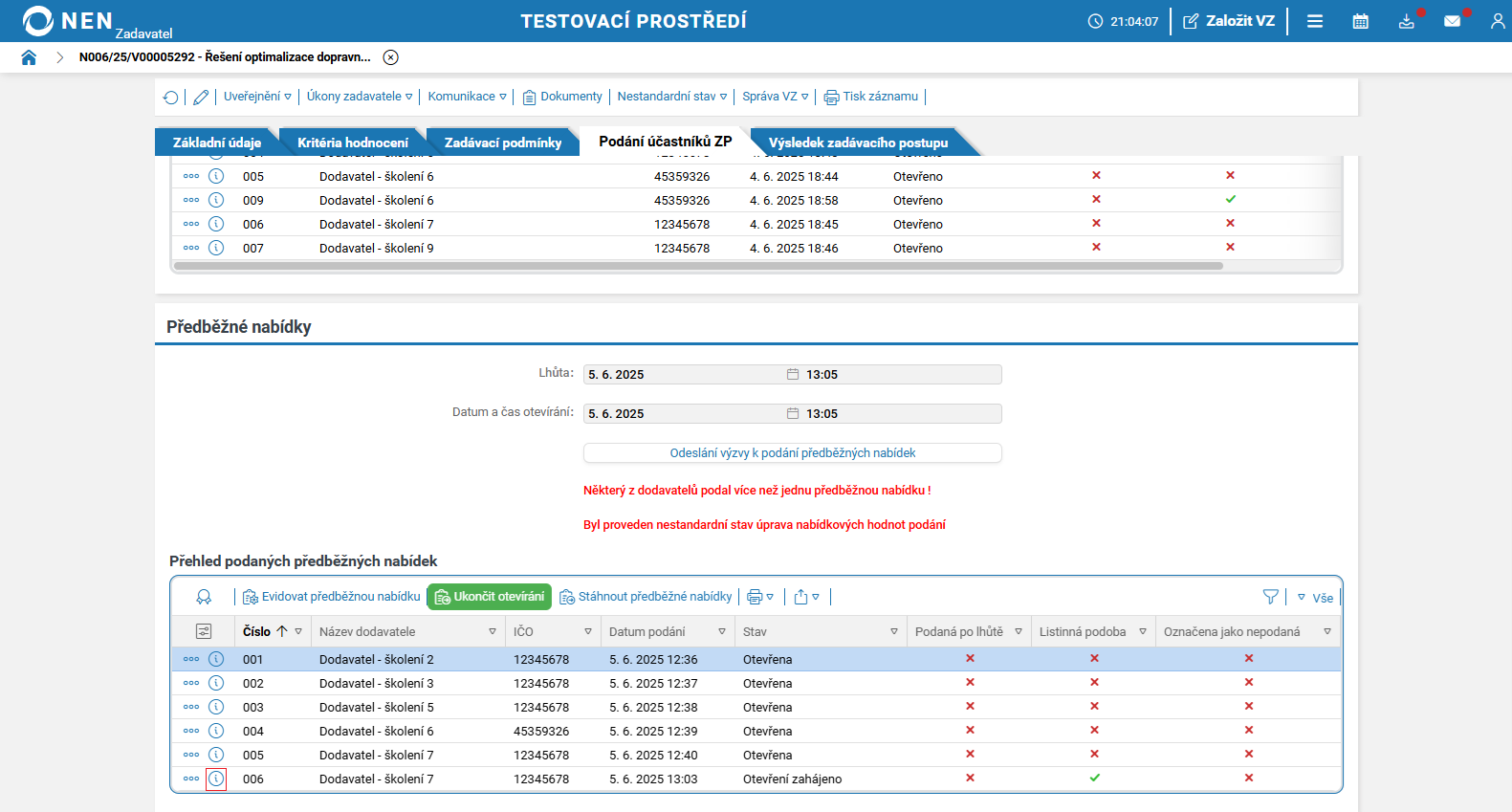This screenshot has width=1512, height=812.
Task: Open export dropdown in table toolbar
Action: click(x=806, y=597)
